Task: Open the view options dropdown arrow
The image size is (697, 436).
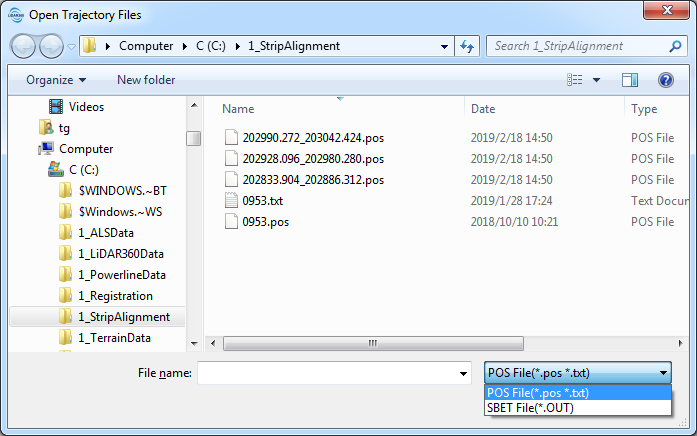Action: click(597, 80)
